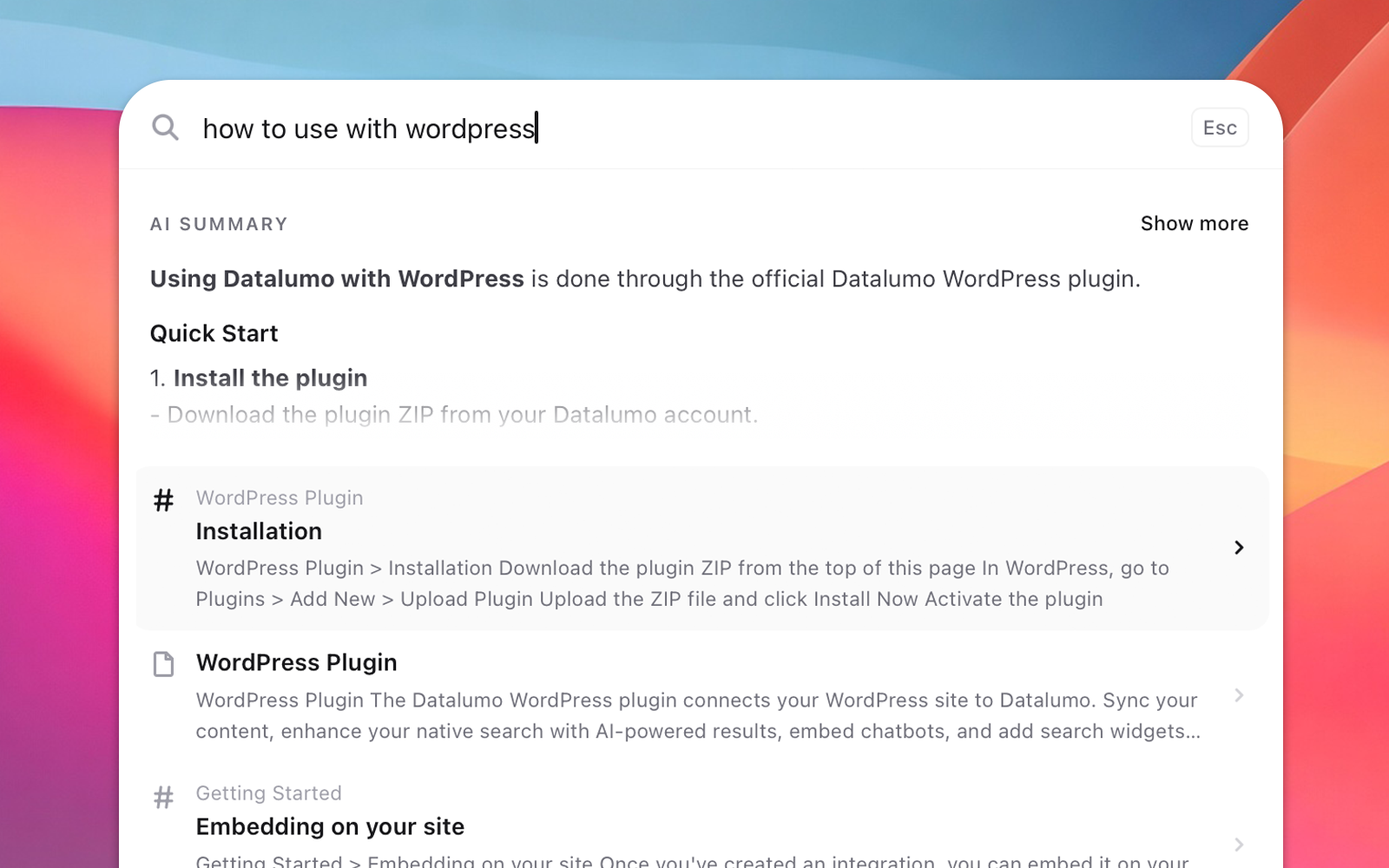The width and height of the screenshot is (1389, 868).
Task: Click the Getting Started breadcrumb label
Action: coord(268,793)
